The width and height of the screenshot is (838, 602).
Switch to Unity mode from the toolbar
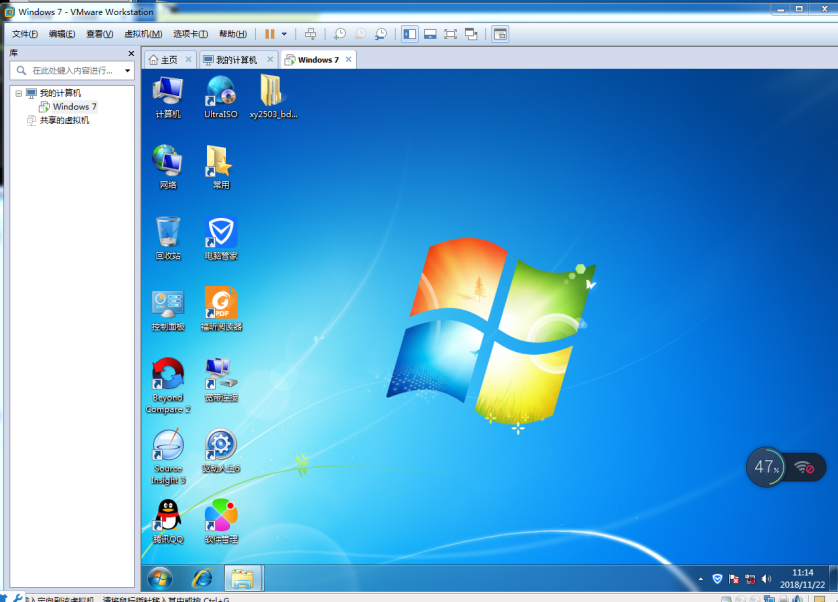471,34
